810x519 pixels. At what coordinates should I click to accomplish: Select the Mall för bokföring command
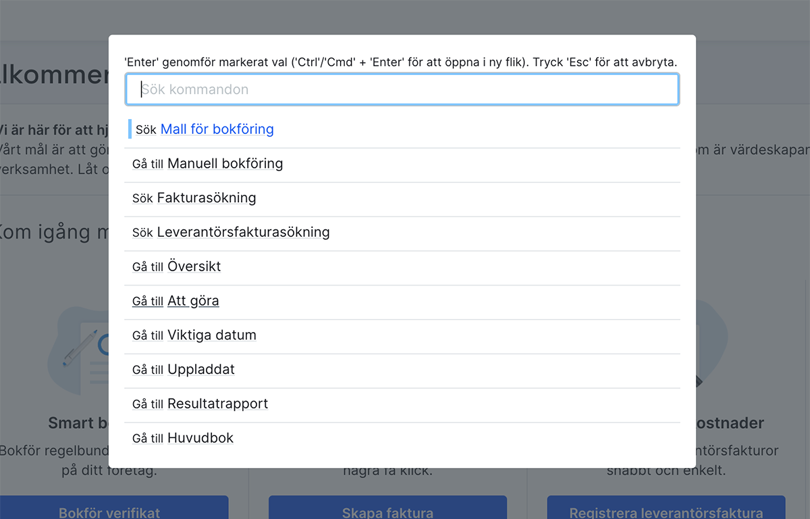(216, 129)
